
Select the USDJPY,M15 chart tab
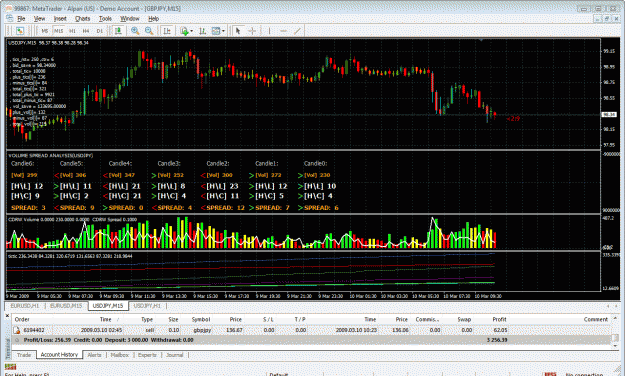coord(108,306)
